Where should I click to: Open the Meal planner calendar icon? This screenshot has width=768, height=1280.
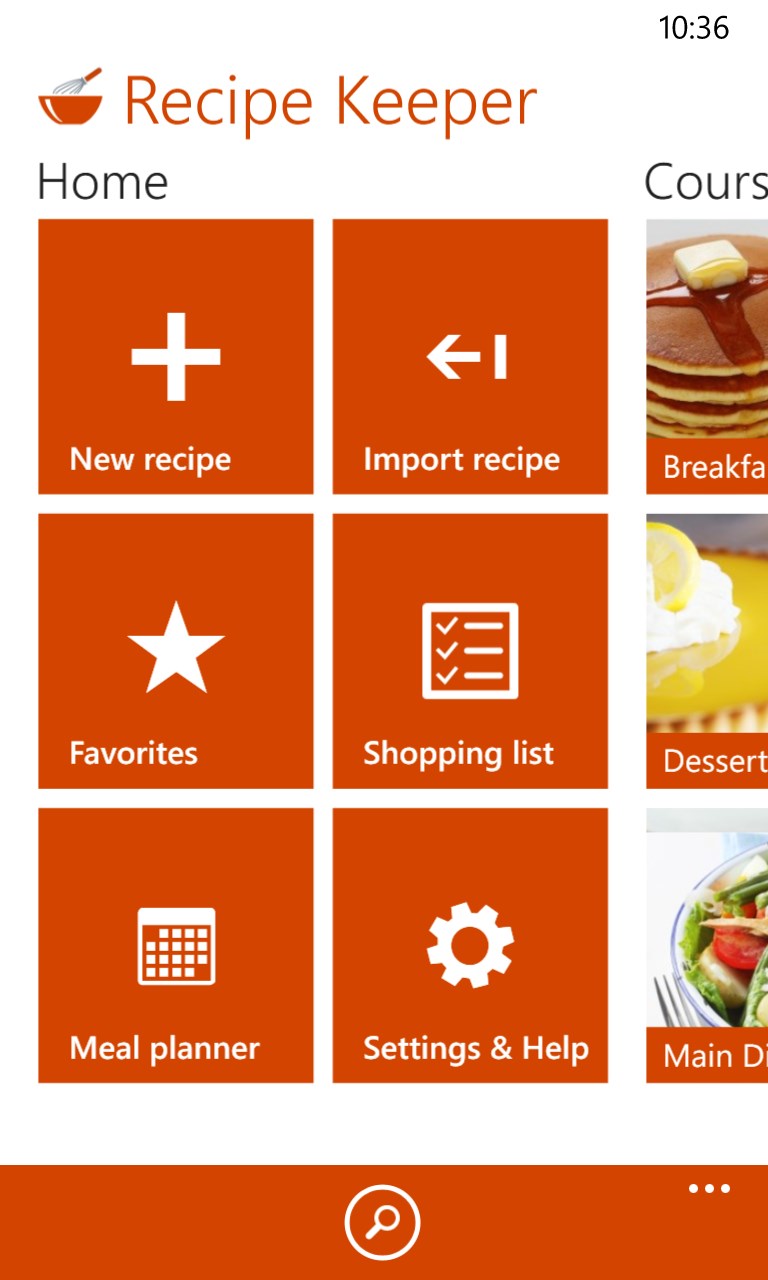coord(176,946)
